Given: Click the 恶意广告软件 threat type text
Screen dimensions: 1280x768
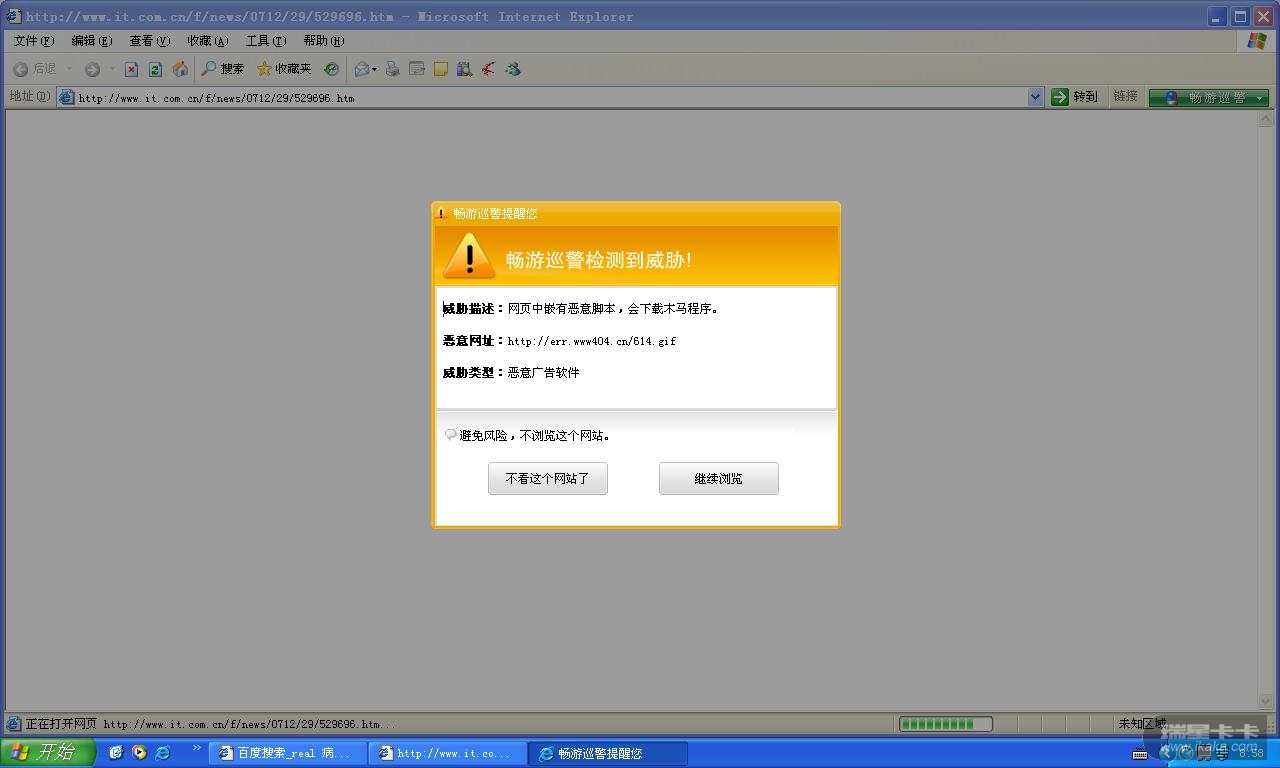Looking at the screenshot, I should [x=543, y=373].
